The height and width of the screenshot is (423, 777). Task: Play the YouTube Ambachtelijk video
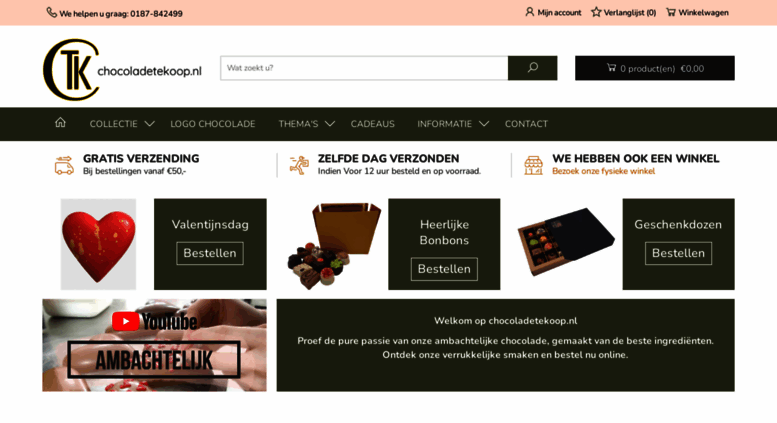pos(154,345)
